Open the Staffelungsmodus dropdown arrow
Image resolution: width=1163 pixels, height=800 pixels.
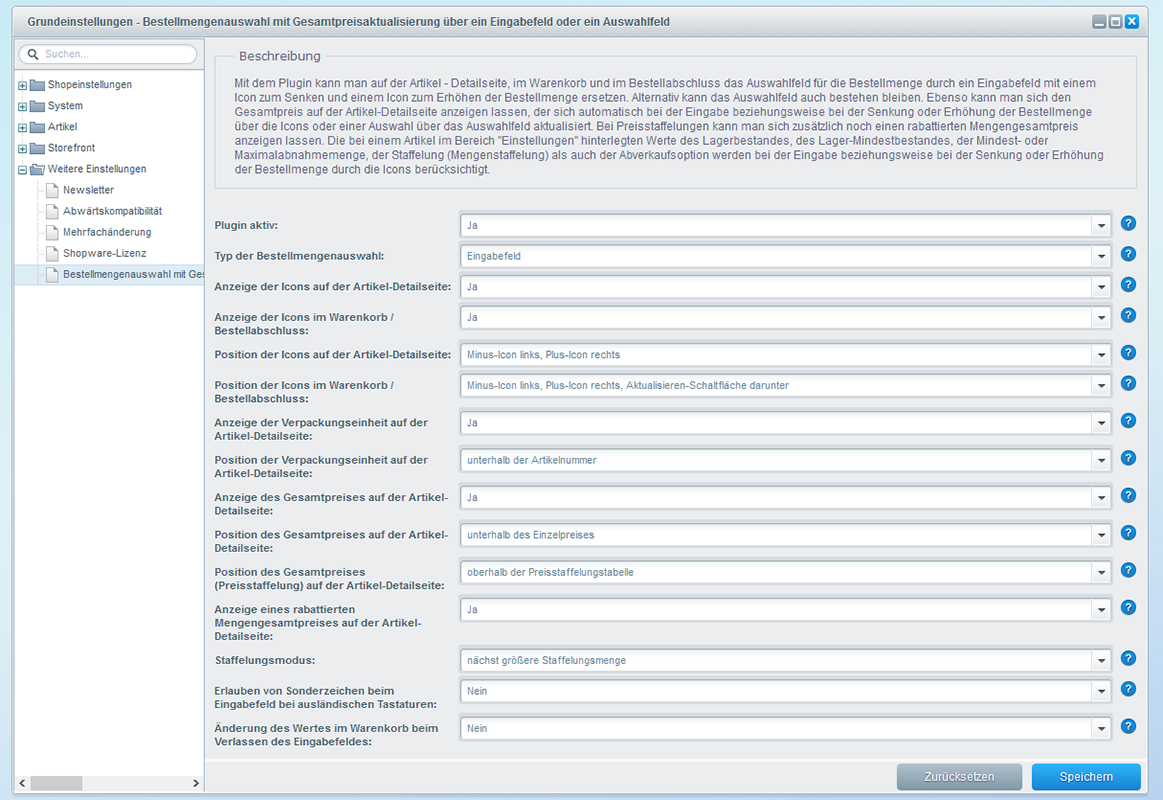click(1101, 661)
